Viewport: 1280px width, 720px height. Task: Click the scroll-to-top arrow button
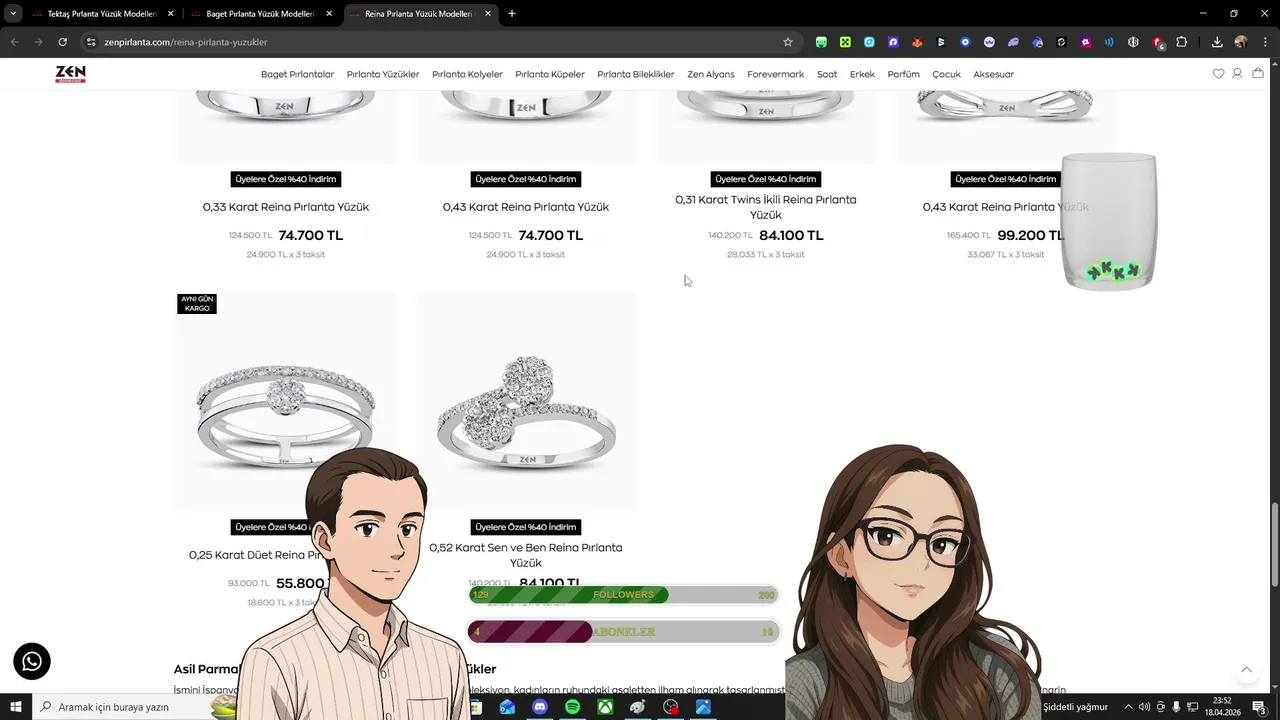click(1246, 670)
